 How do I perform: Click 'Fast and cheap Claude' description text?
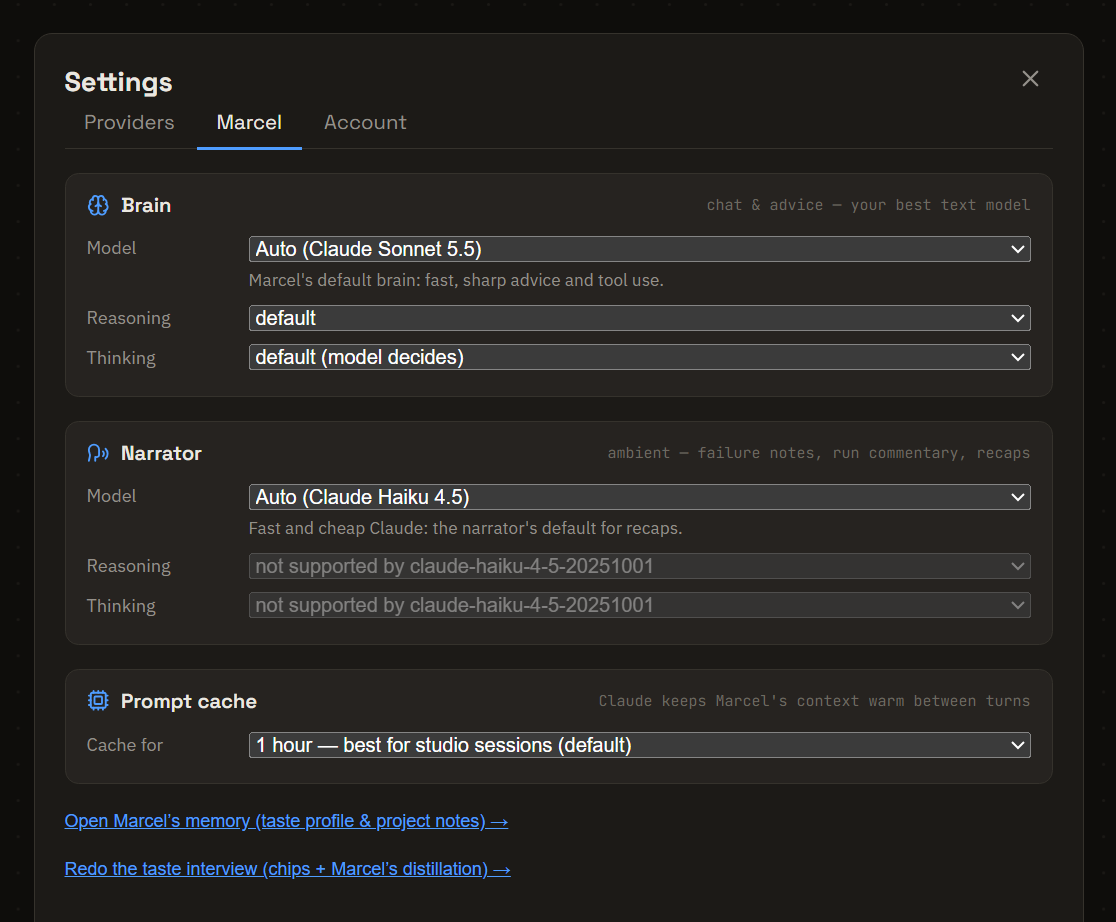[465, 528]
